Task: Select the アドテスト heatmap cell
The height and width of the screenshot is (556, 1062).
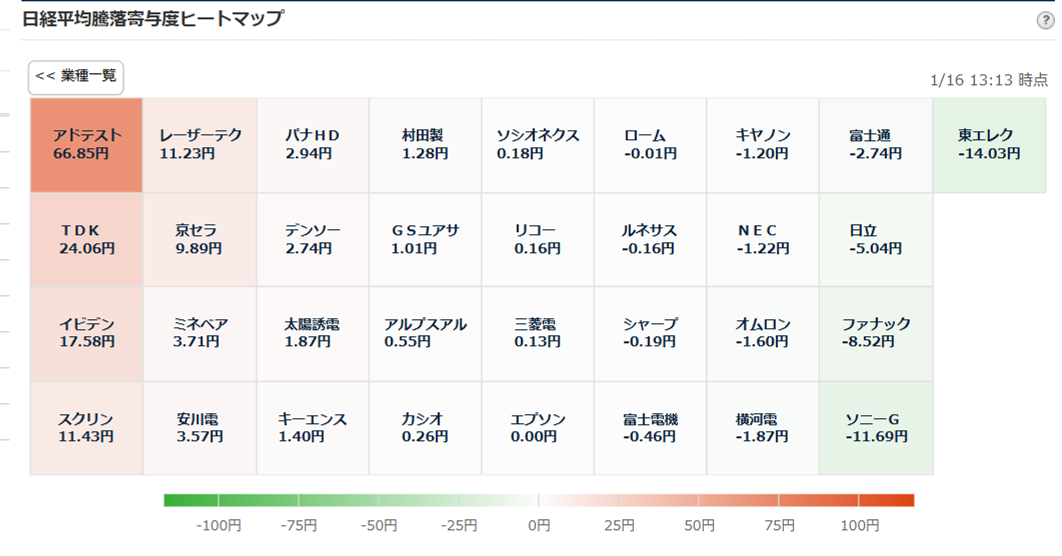Action: click(86, 145)
